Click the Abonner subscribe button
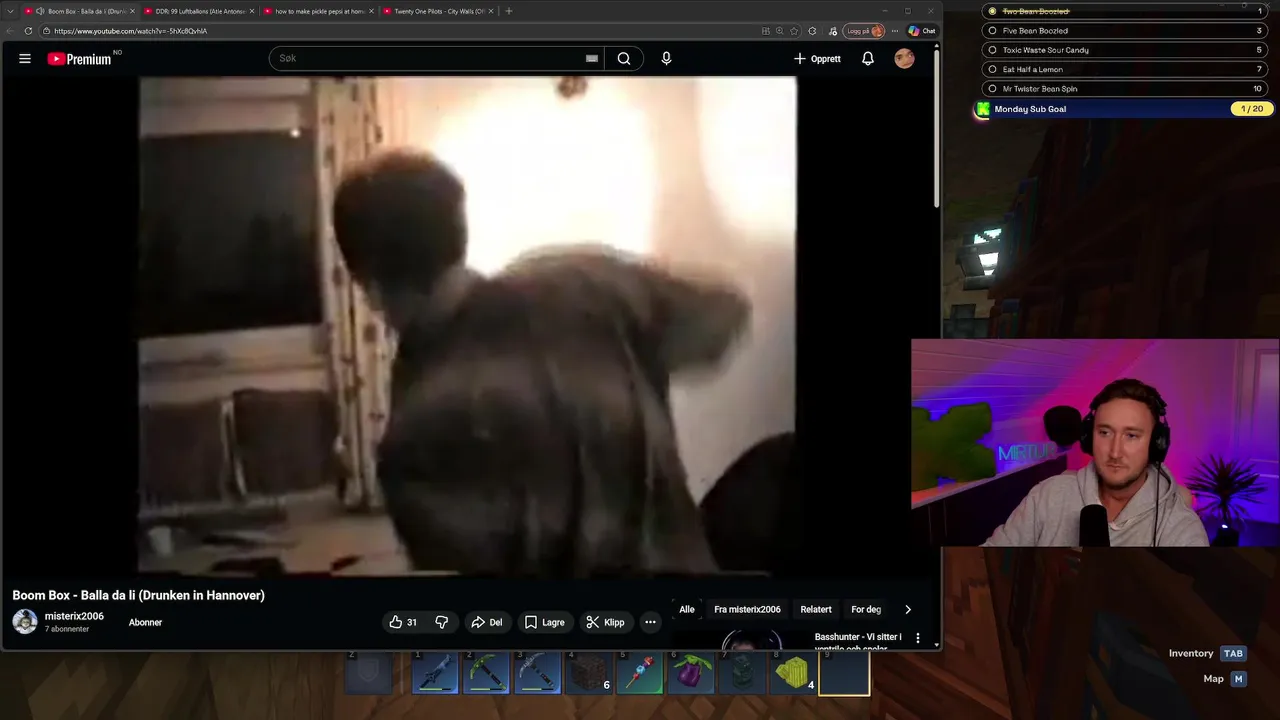Screen dimensions: 1280x720 click(x=145, y=622)
